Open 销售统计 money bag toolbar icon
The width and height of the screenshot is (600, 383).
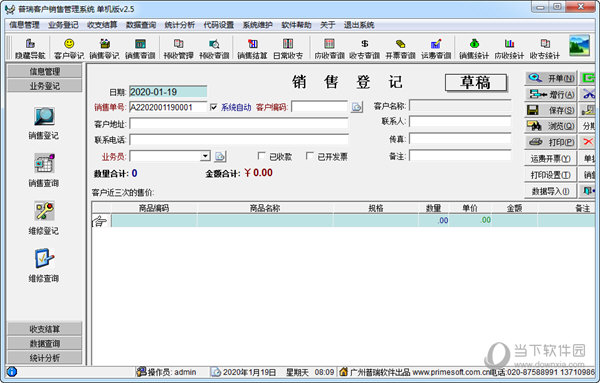474,49
